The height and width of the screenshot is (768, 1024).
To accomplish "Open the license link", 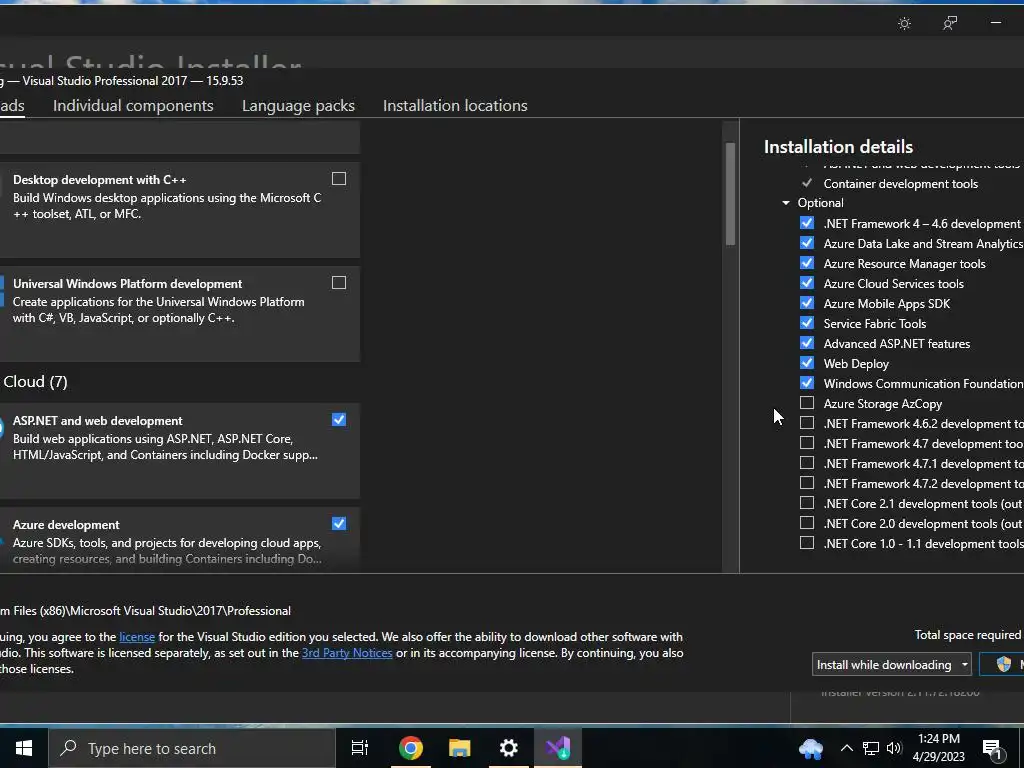I will [137, 637].
